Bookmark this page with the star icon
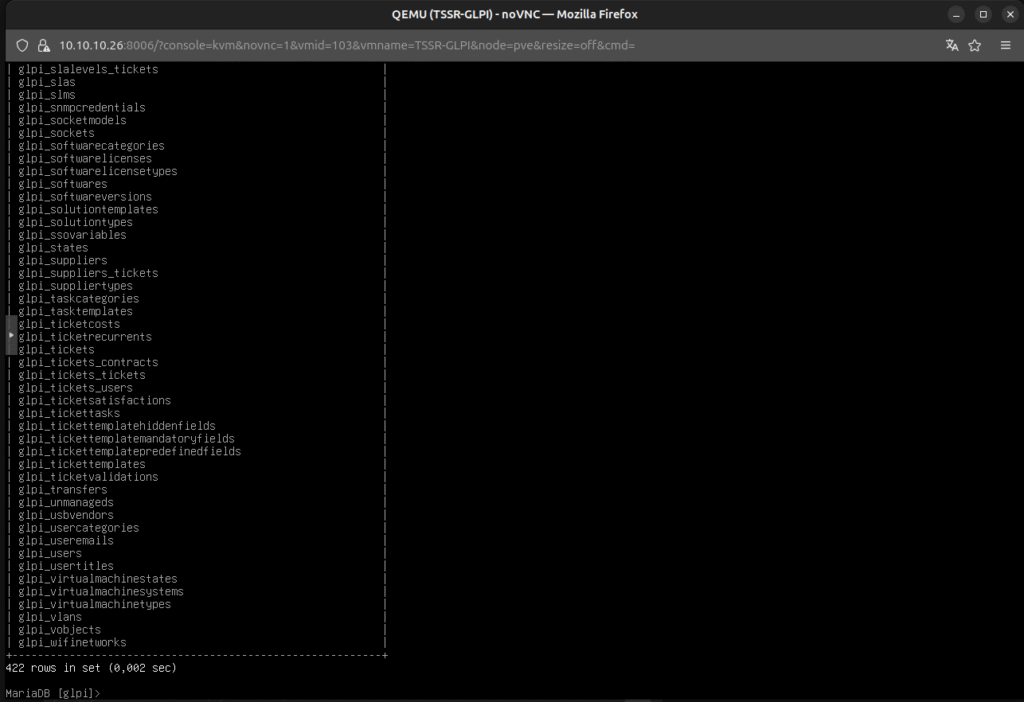 (975, 46)
